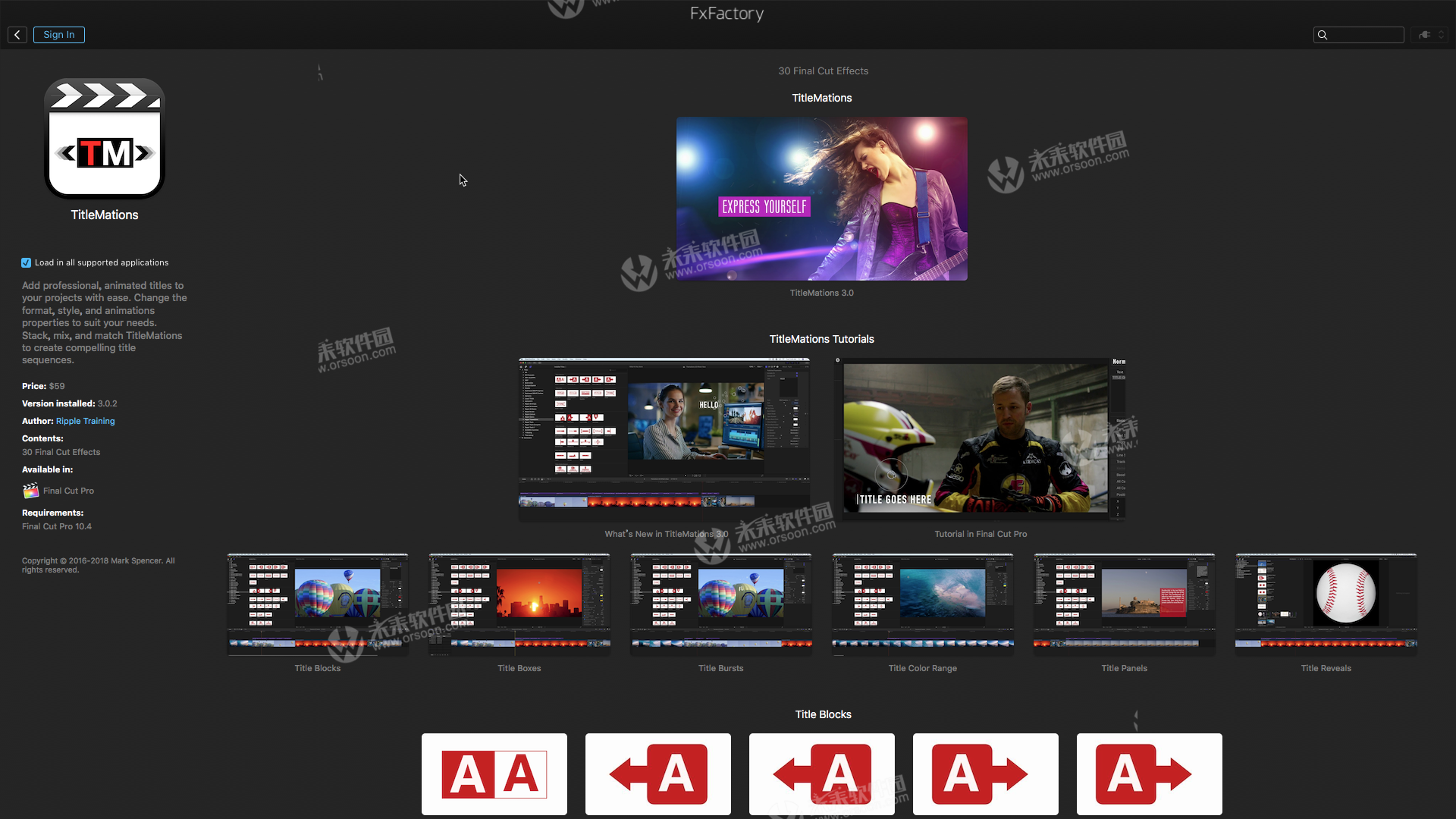This screenshot has height=819, width=1456.
Task: Open the Title Blocks balloon tutorial thumbnail
Action: click(x=317, y=604)
